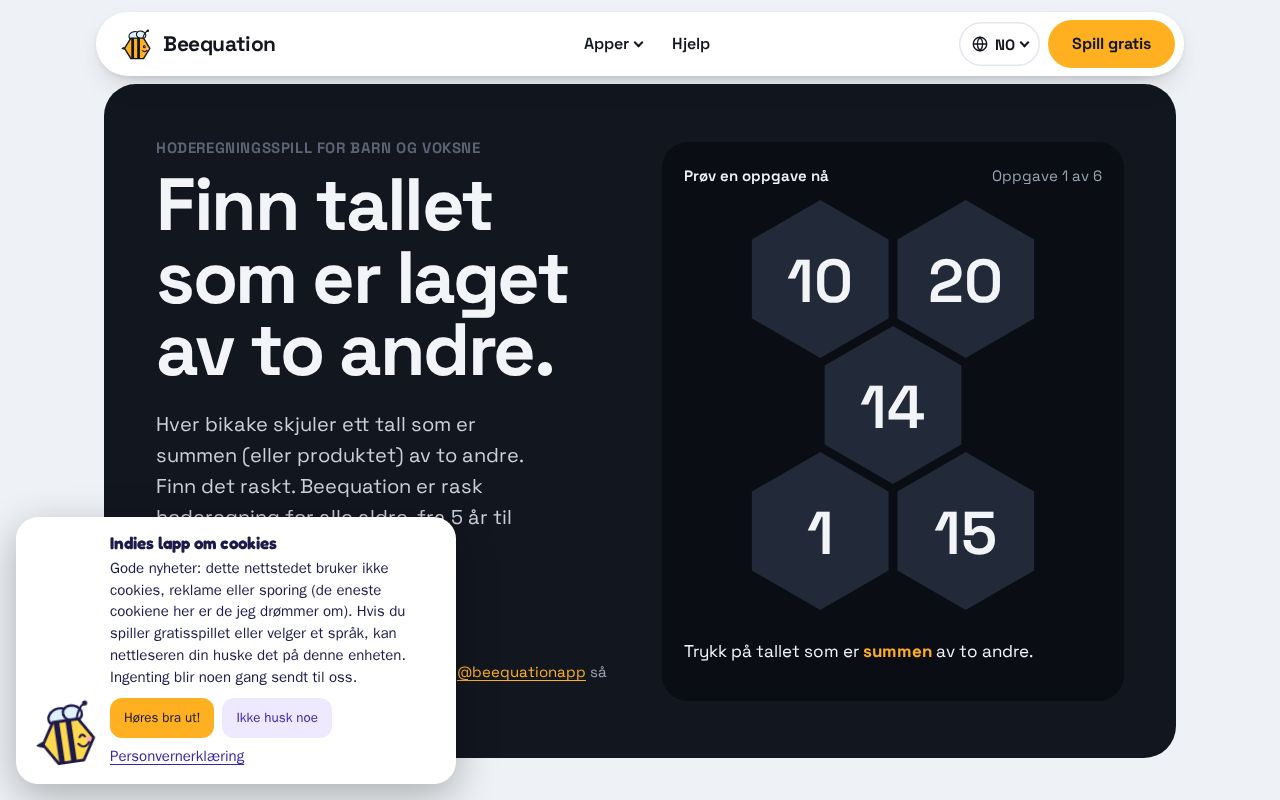Follow the @beequationapp link
The width and height of the screenshot is (1280, 800).
click(x=521, y=672)
